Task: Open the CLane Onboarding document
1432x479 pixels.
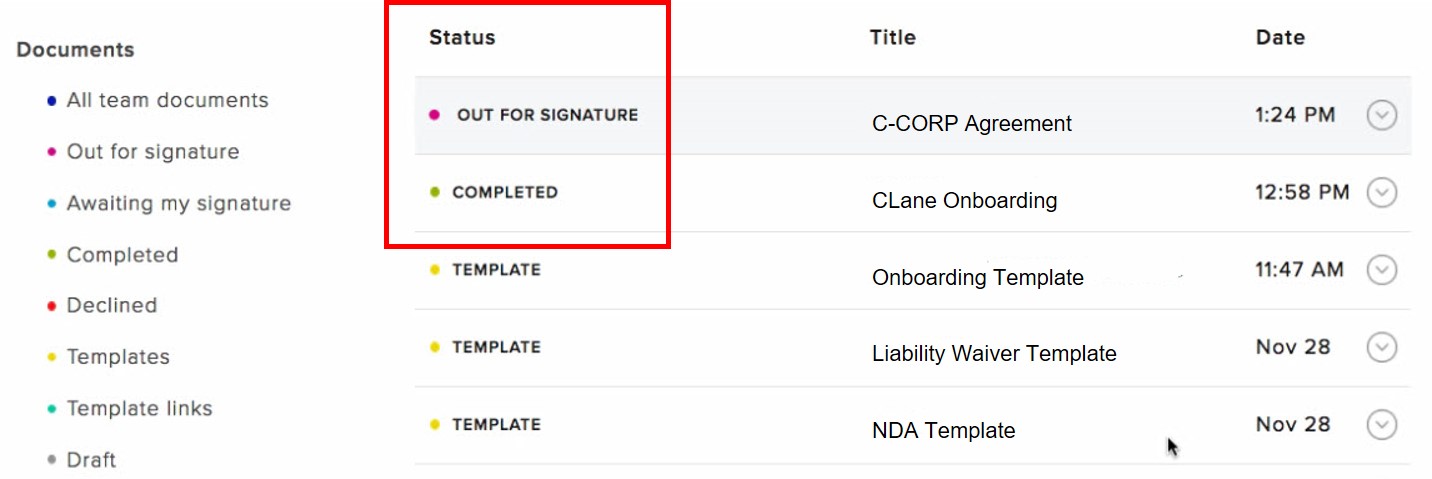Action: point(964,201)
